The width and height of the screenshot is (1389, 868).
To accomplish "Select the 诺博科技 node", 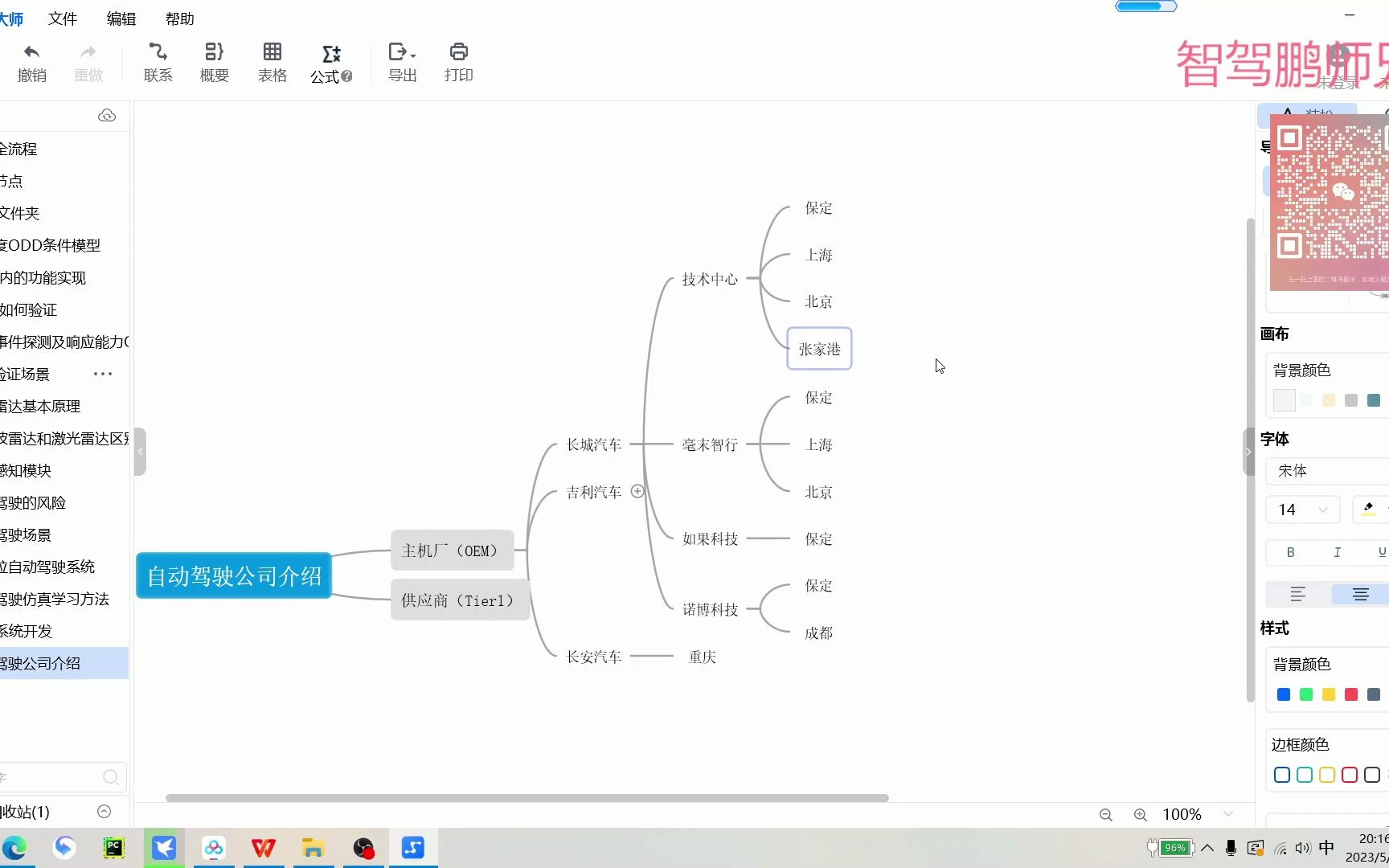I will 710,610.
